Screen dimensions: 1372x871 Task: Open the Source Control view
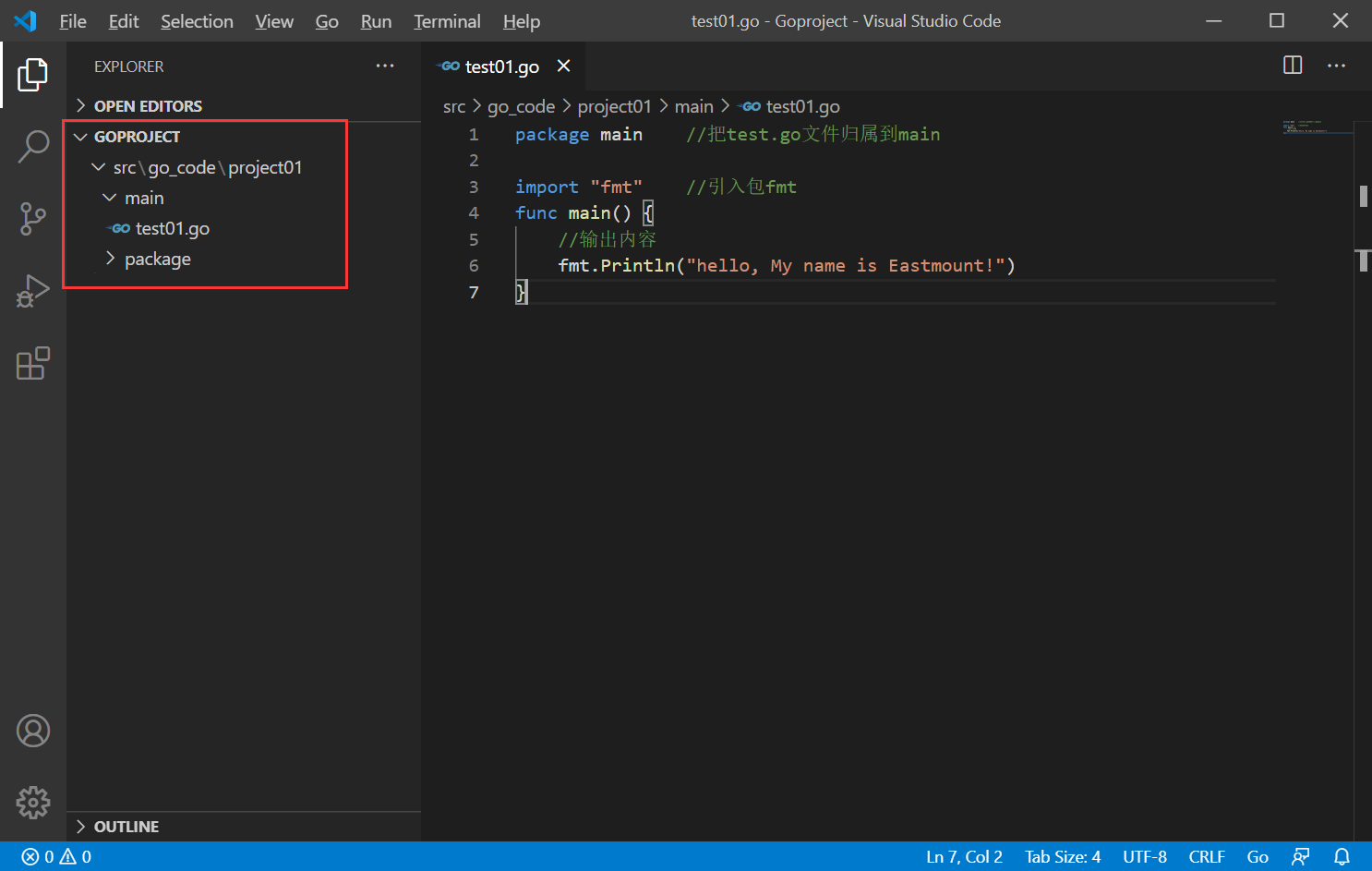pos(33,219)
